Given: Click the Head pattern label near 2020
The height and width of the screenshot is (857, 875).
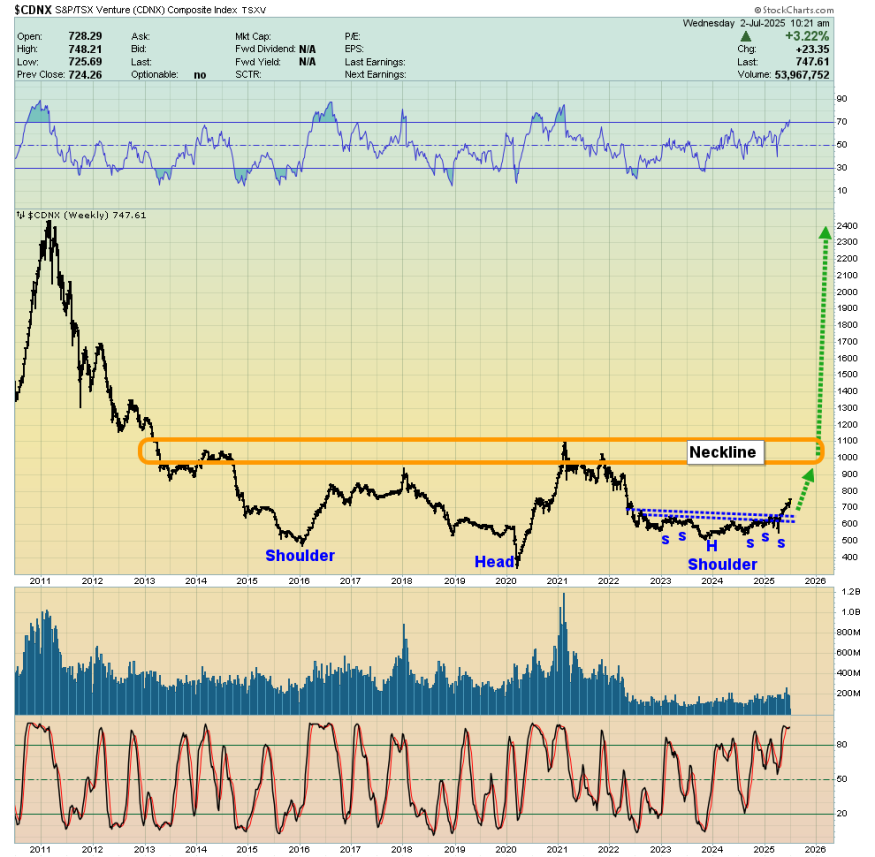Looking at the screenshot, I should pyautogui.click(x=494, y=562).
